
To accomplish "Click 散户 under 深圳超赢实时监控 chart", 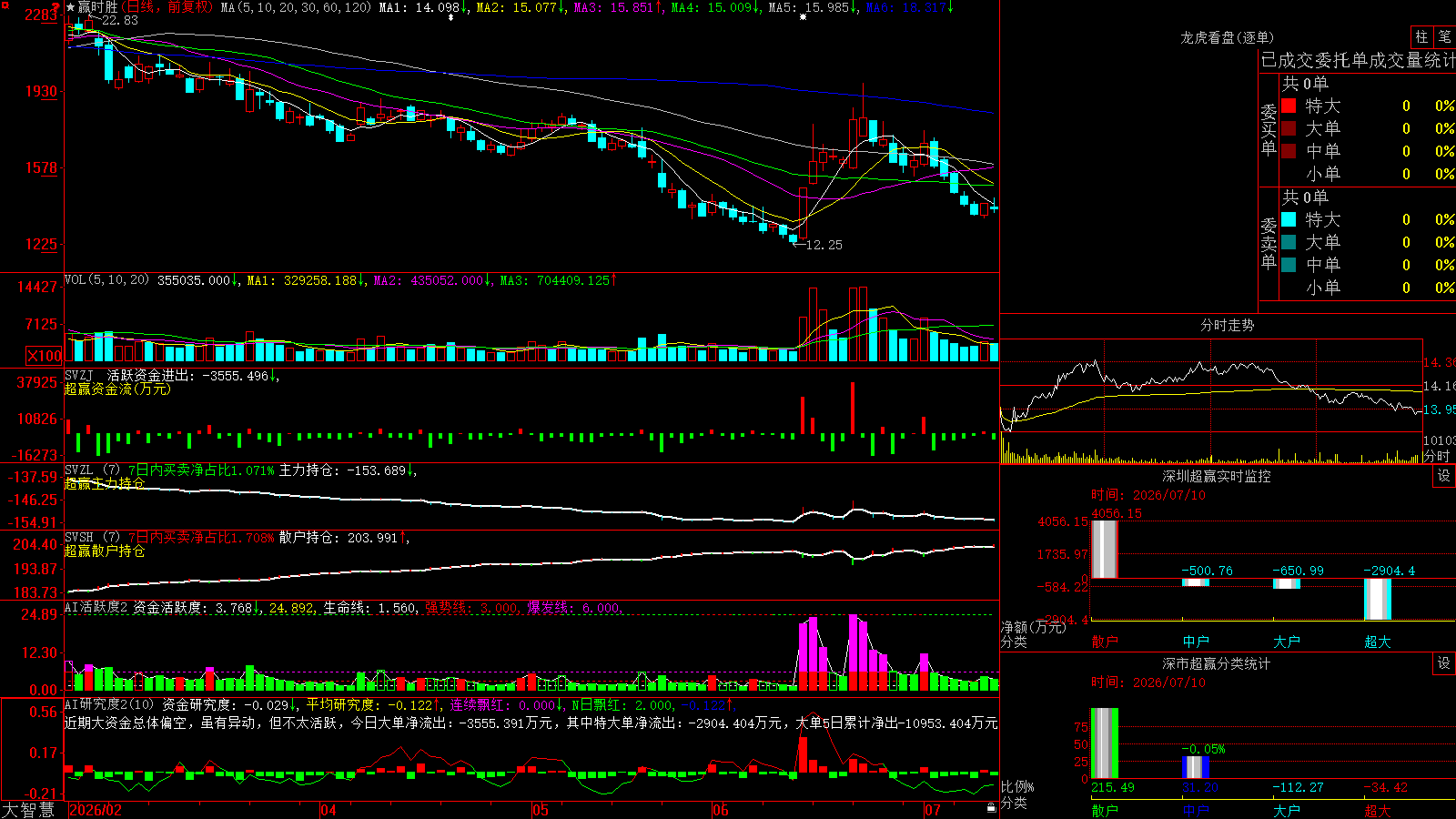I will point(1105,642).
